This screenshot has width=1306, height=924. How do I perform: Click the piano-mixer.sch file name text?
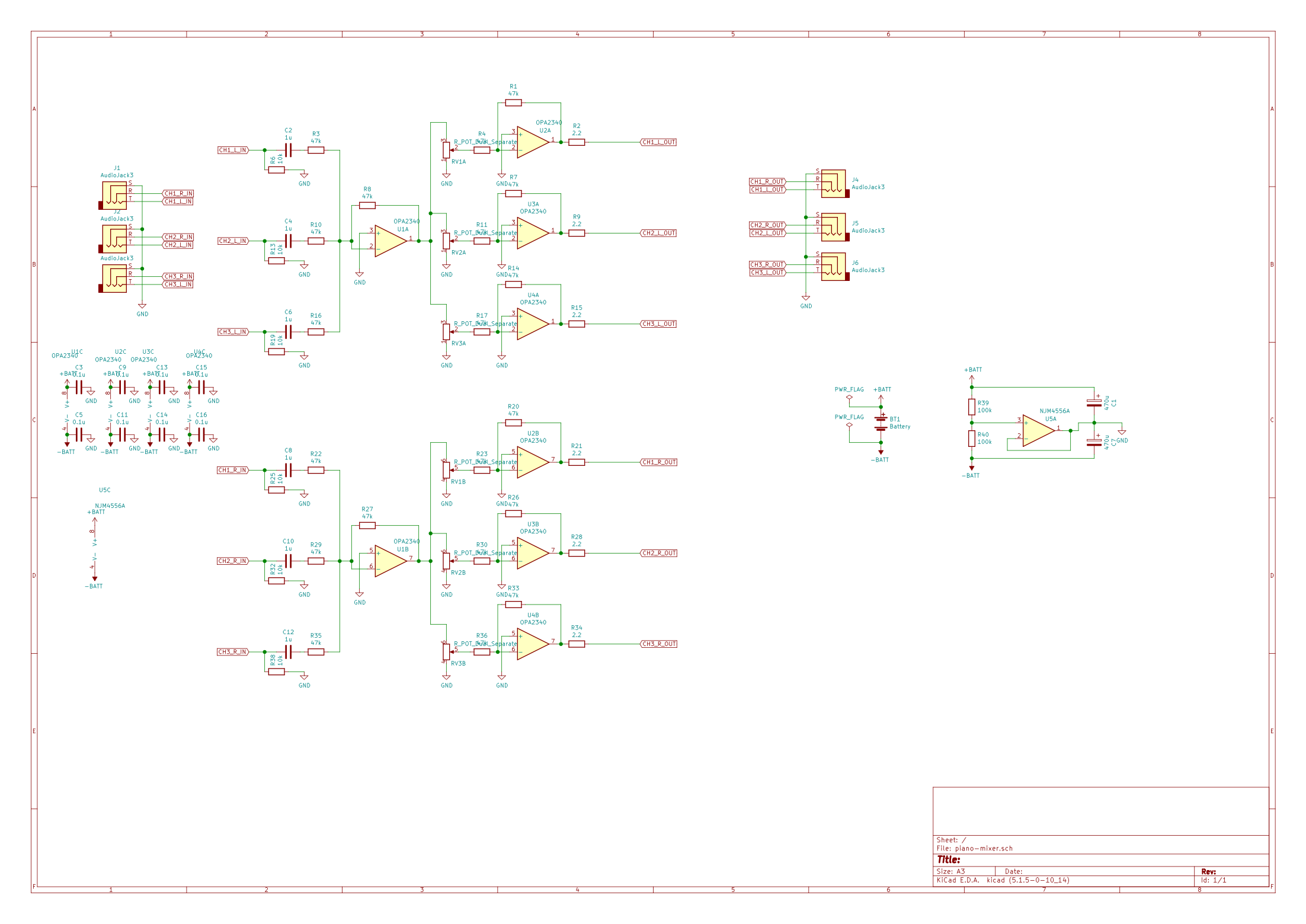(x=984, y=848)
